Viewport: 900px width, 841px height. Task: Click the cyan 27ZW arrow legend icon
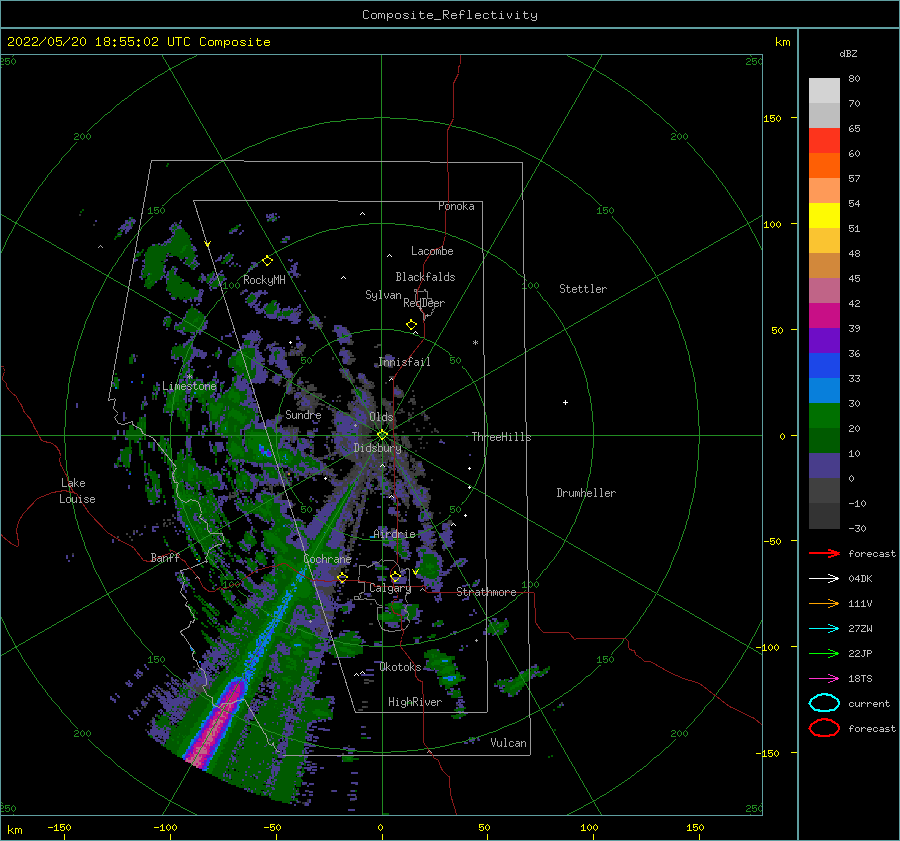[824, 629]
